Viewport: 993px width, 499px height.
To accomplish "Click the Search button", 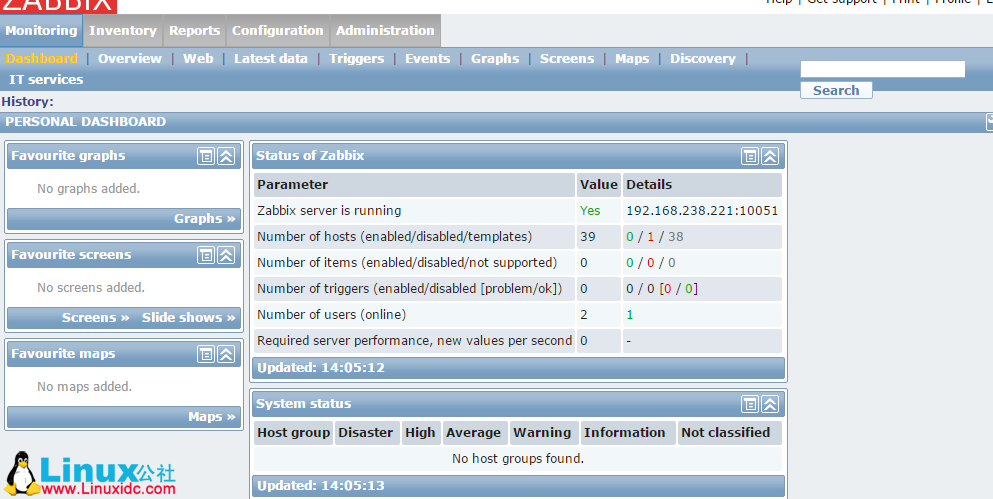I will click(x=836, y=91).
